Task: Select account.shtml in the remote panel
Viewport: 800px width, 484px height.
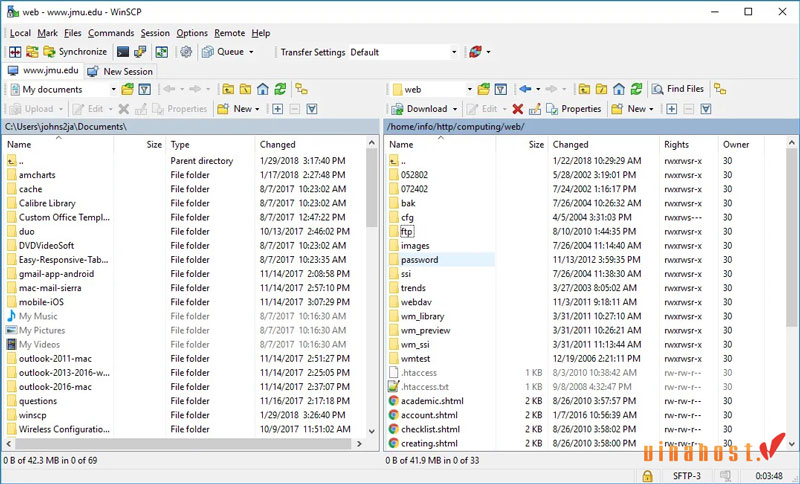Action: 429,416
